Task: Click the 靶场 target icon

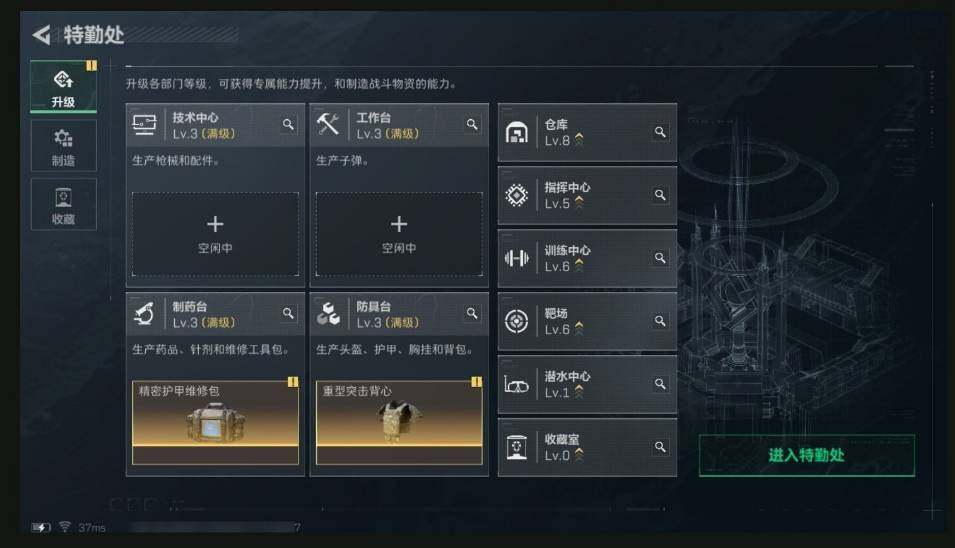Action: coord(516,321)
